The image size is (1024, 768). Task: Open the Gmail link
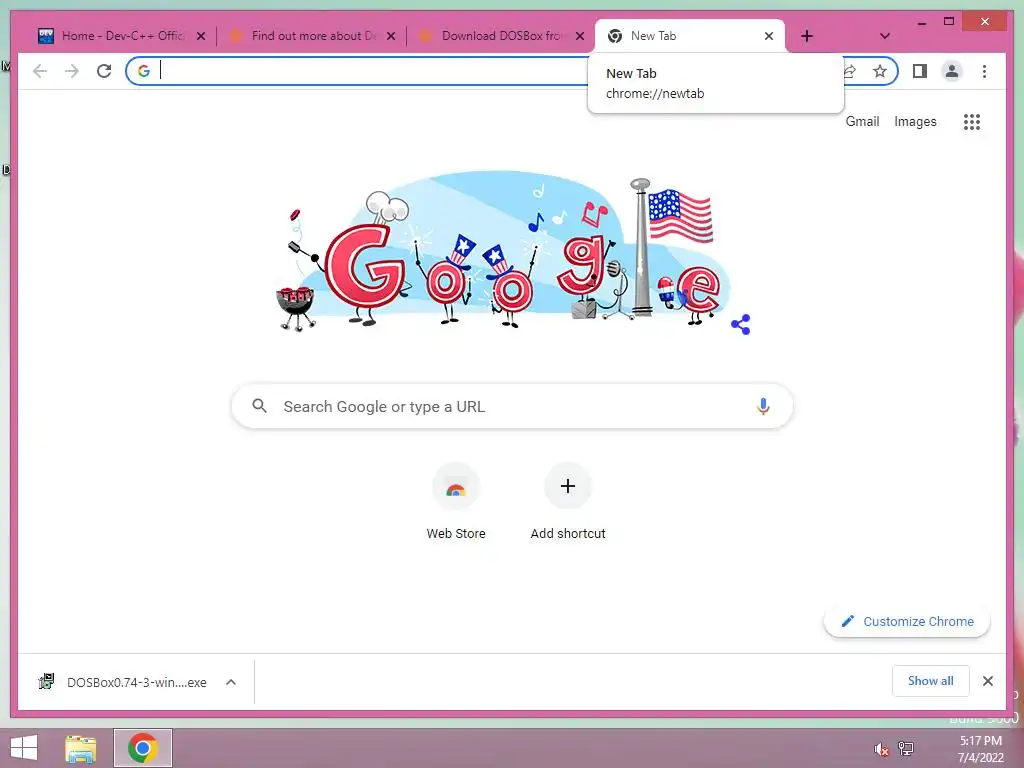pos(862,121)
